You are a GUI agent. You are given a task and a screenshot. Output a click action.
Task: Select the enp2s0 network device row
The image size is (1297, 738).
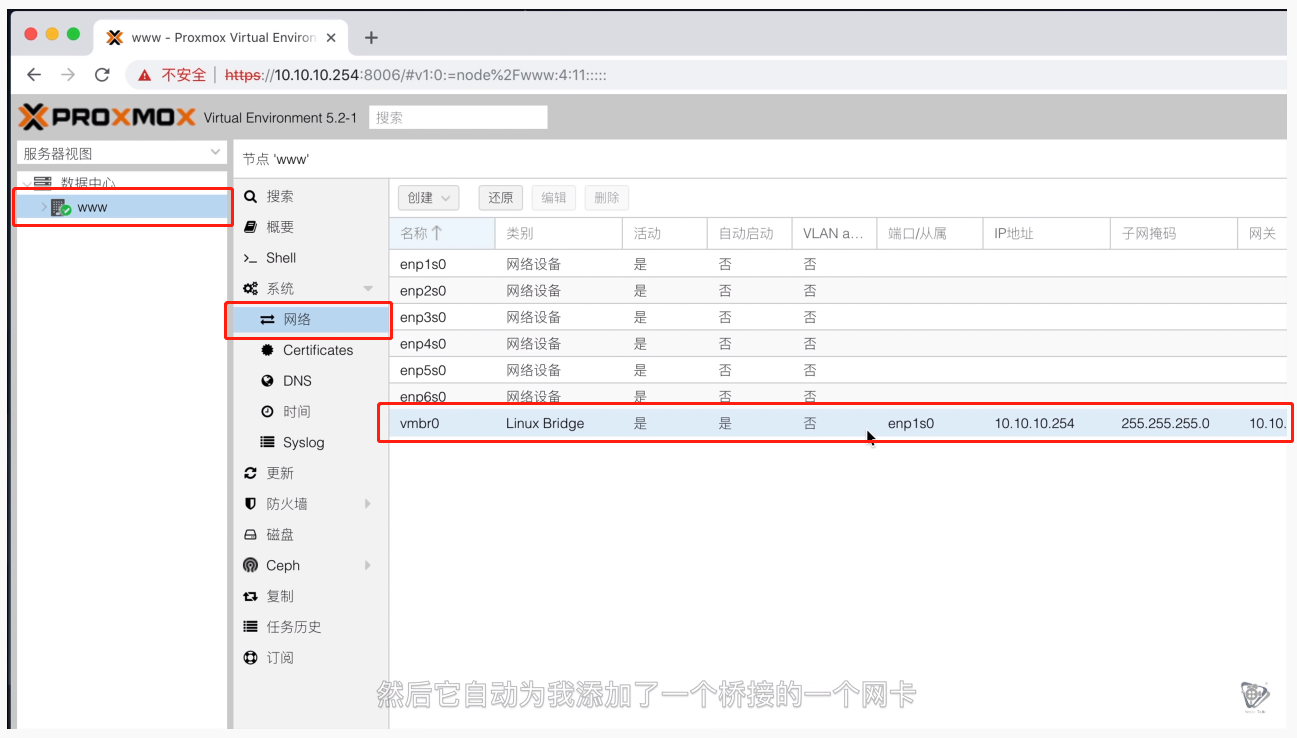point(838,291)
